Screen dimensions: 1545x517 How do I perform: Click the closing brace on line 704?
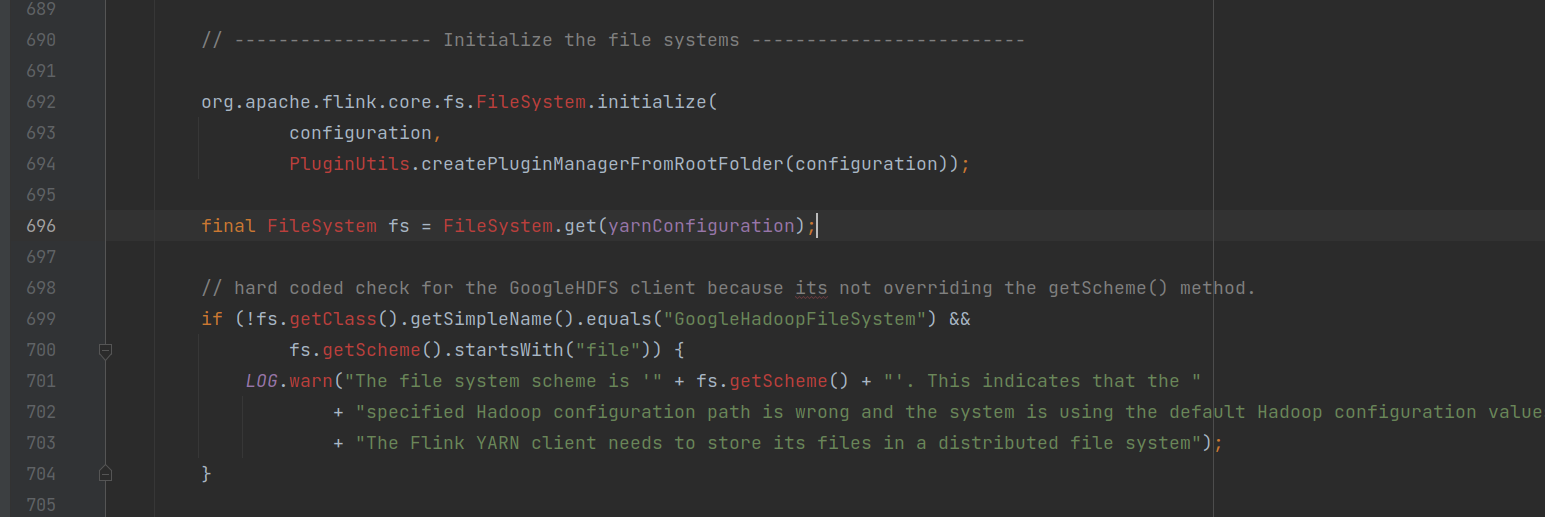coord(207,473)
